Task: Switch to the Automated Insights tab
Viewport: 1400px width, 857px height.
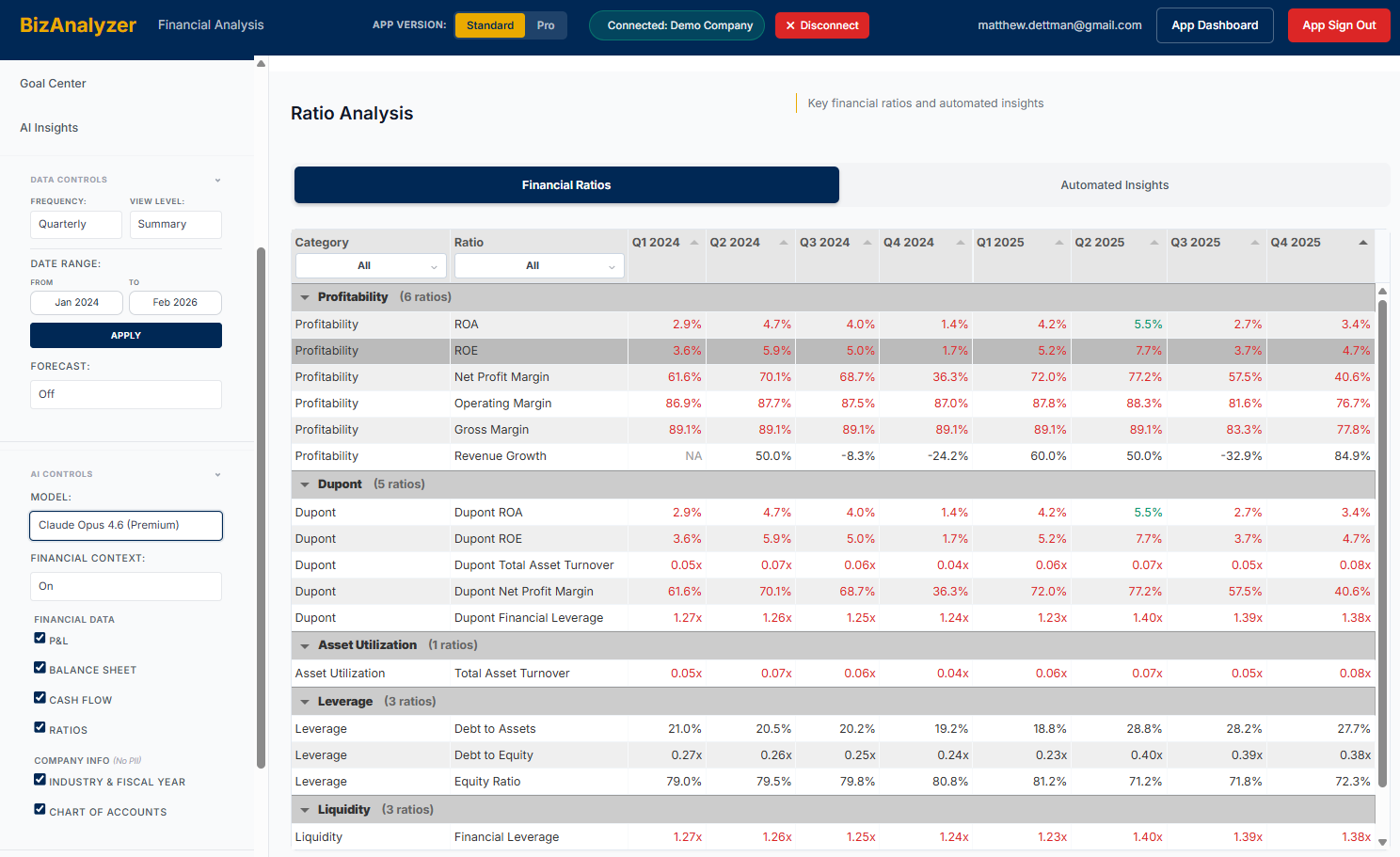Action: tap(1114, 185)
